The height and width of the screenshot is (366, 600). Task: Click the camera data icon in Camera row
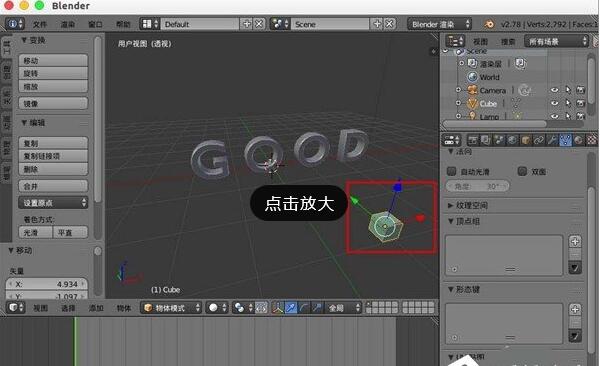pos(524,90)
